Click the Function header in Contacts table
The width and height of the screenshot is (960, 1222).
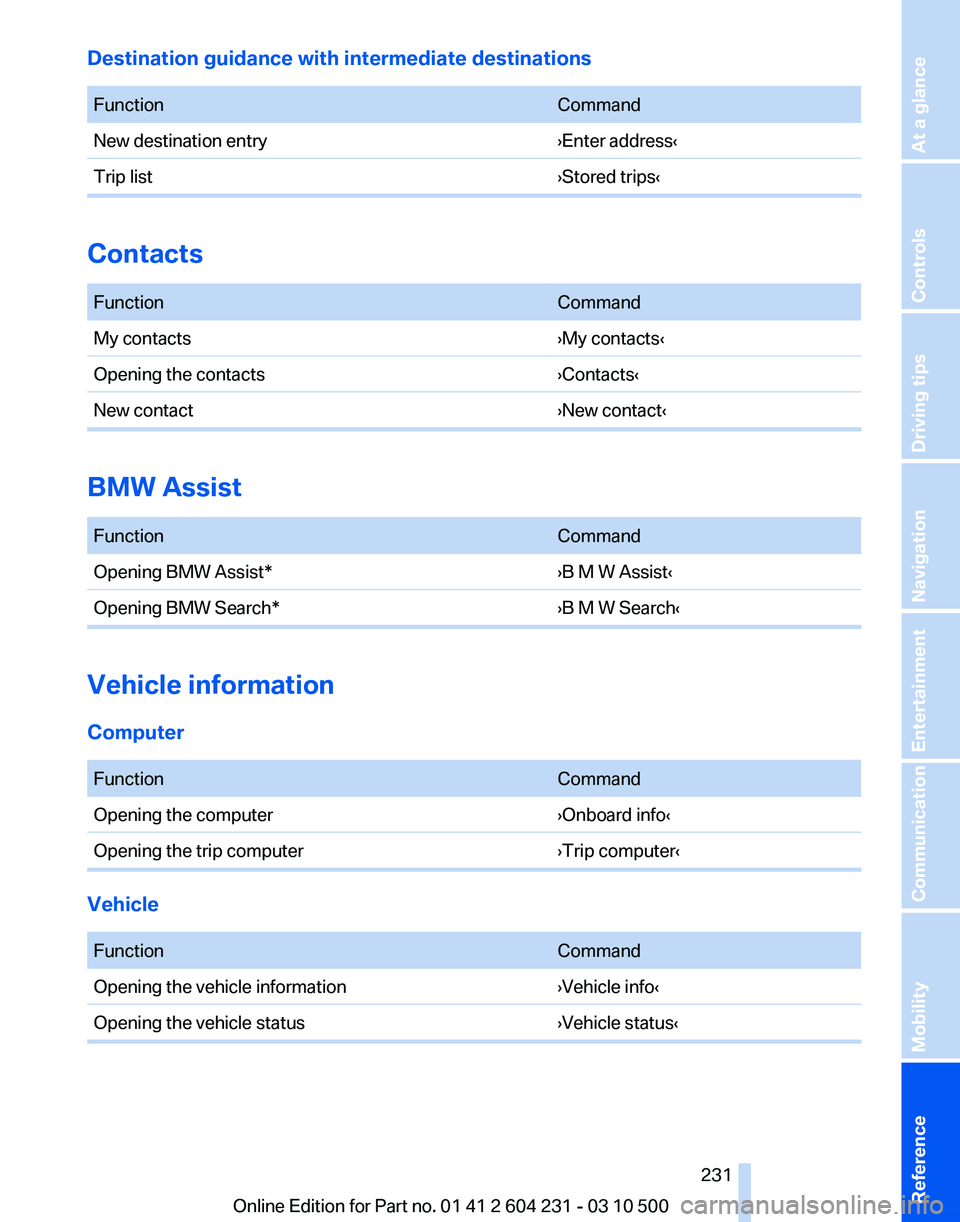[128, 303]
